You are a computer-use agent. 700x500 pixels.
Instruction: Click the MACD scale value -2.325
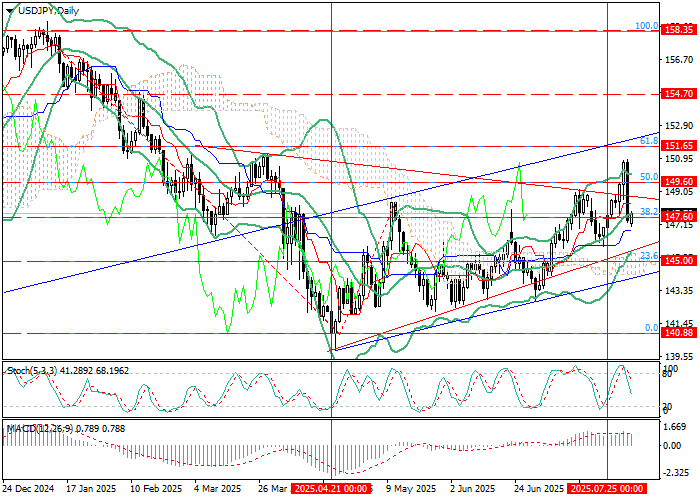coord(676,473)
